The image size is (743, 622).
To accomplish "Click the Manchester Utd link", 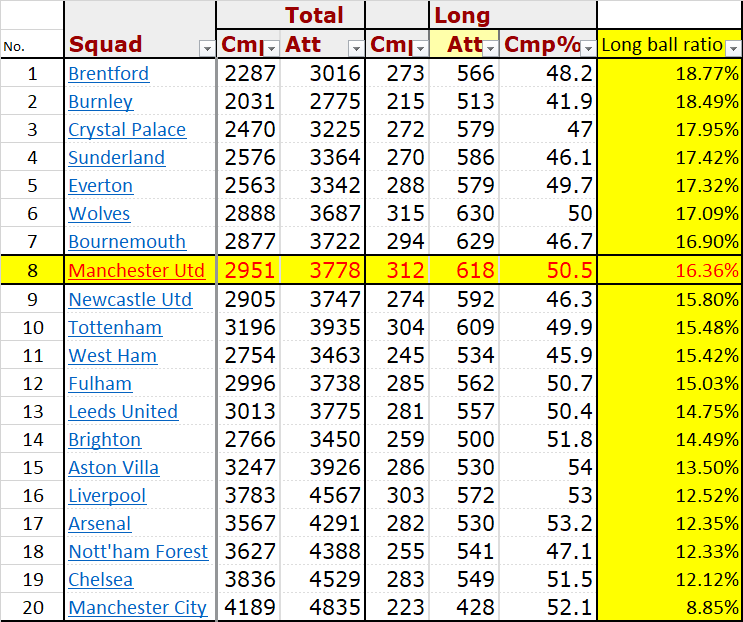I will (x=136, y=271).
